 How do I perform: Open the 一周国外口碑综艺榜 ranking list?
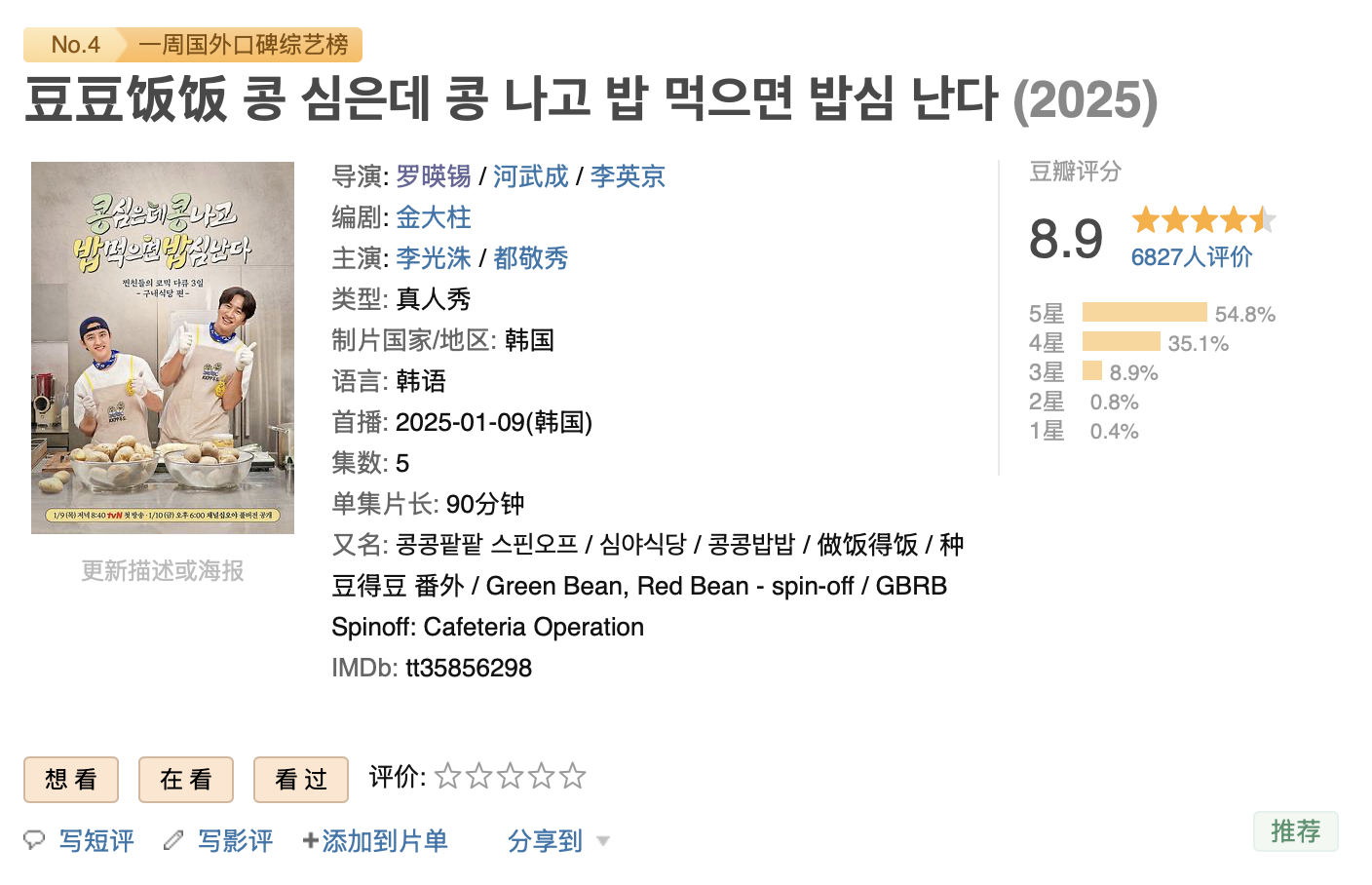243,45
